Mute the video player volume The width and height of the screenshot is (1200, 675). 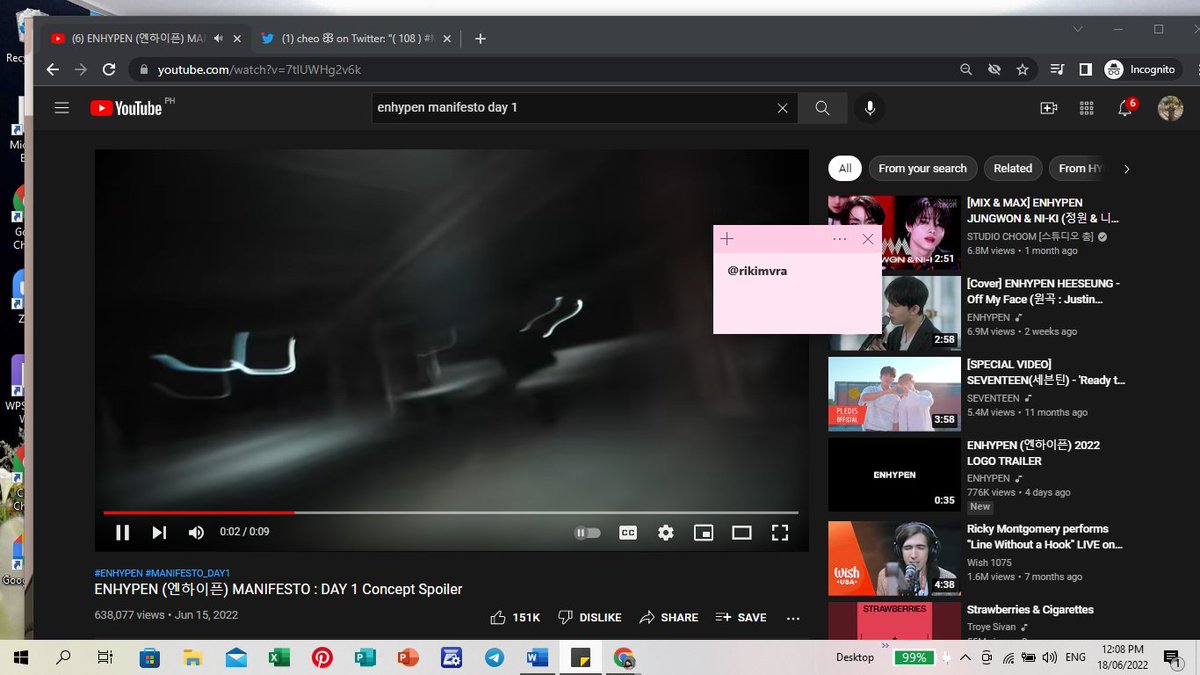(x=196, y=533)
